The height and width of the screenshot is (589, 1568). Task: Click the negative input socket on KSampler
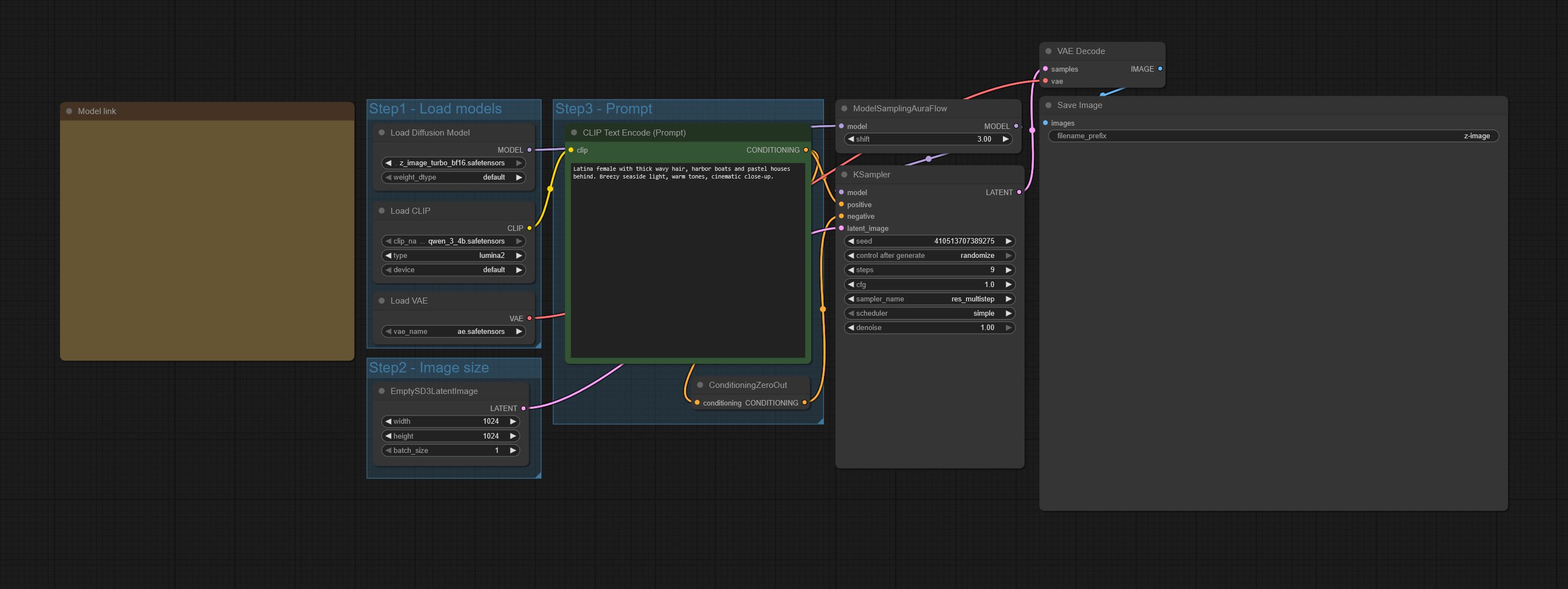pos(841,216)
